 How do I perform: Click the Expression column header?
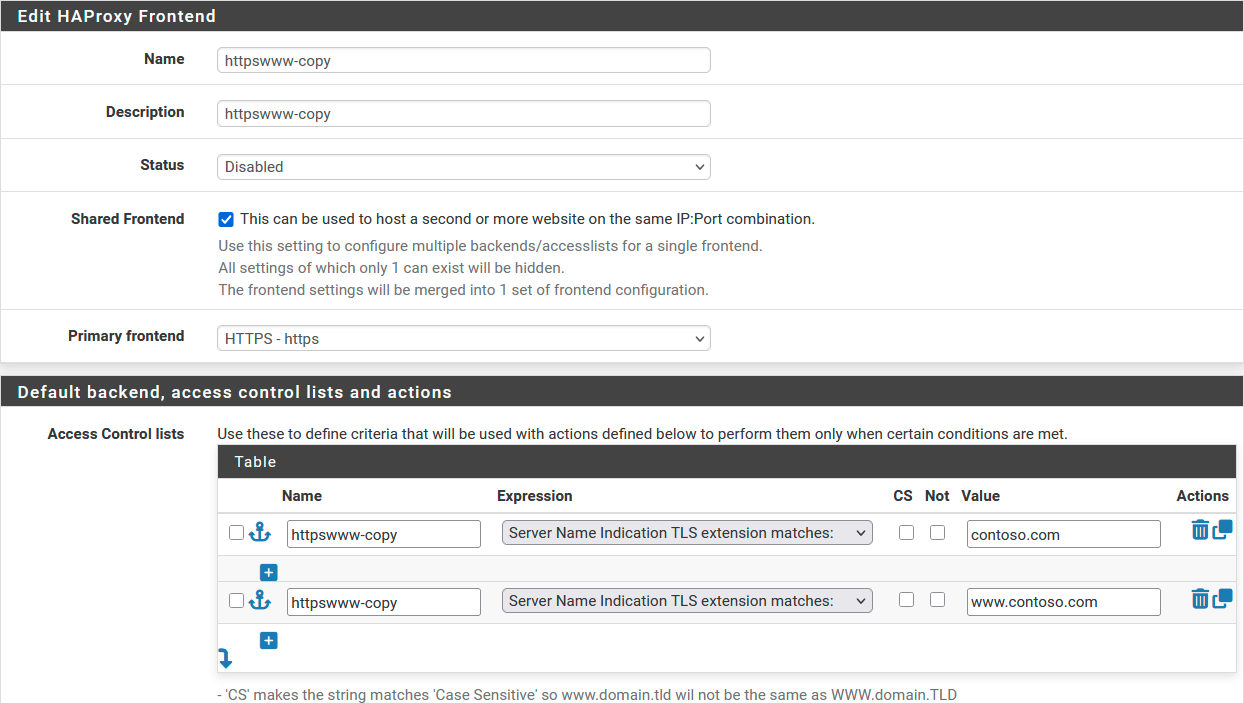[x=535, y=496]
